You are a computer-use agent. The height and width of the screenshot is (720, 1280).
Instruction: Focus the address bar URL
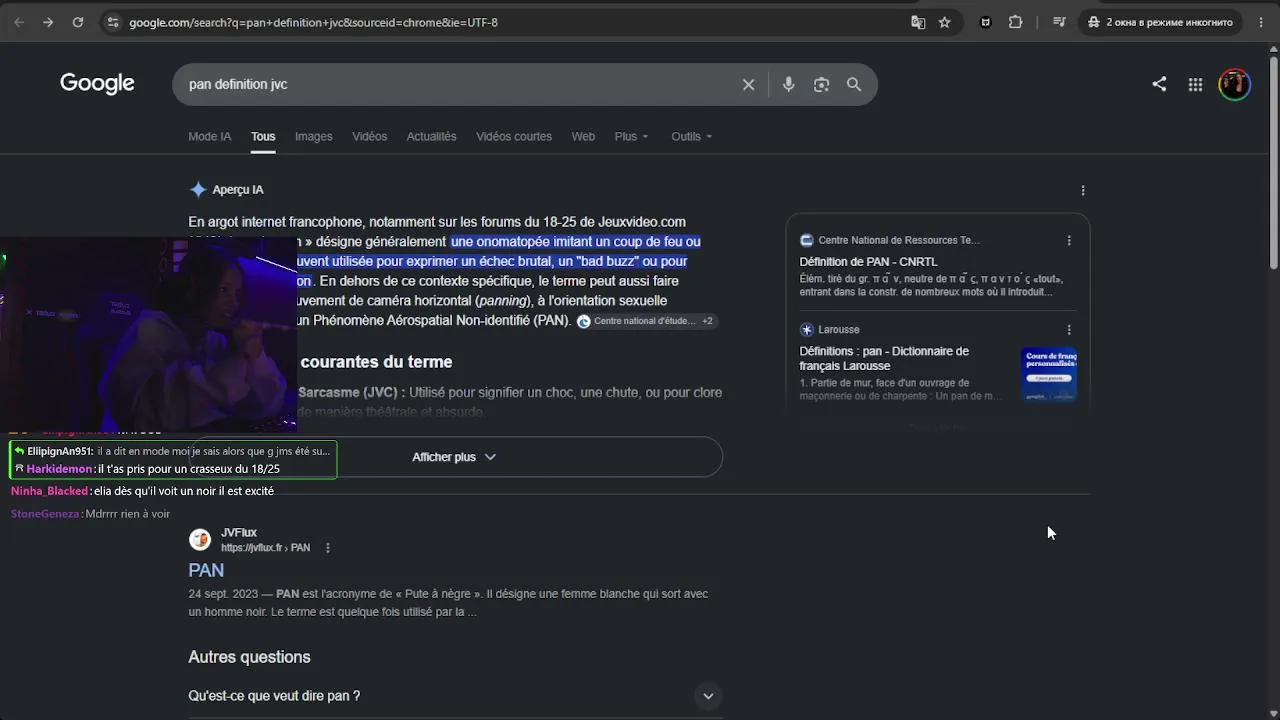[x=313, y=22]
